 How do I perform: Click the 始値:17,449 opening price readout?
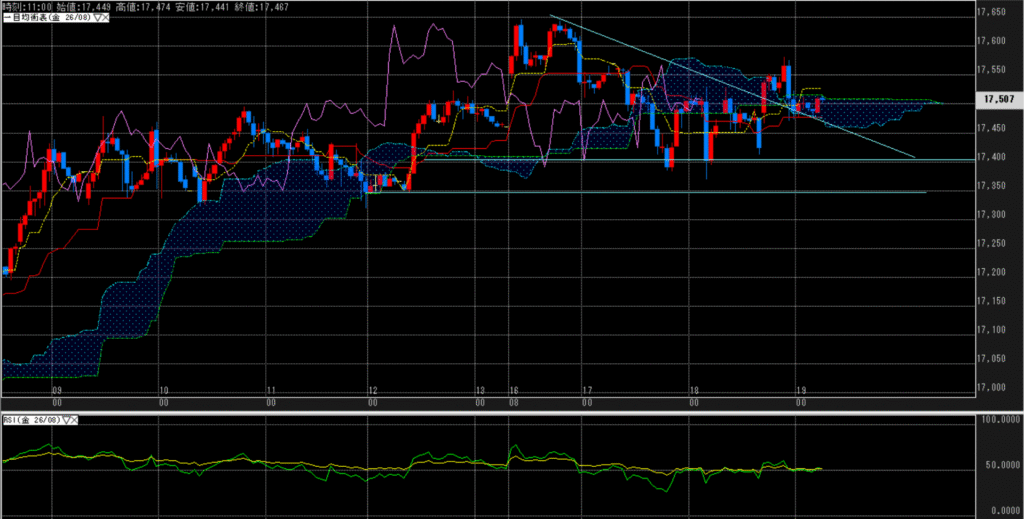(x=86, y=7)
